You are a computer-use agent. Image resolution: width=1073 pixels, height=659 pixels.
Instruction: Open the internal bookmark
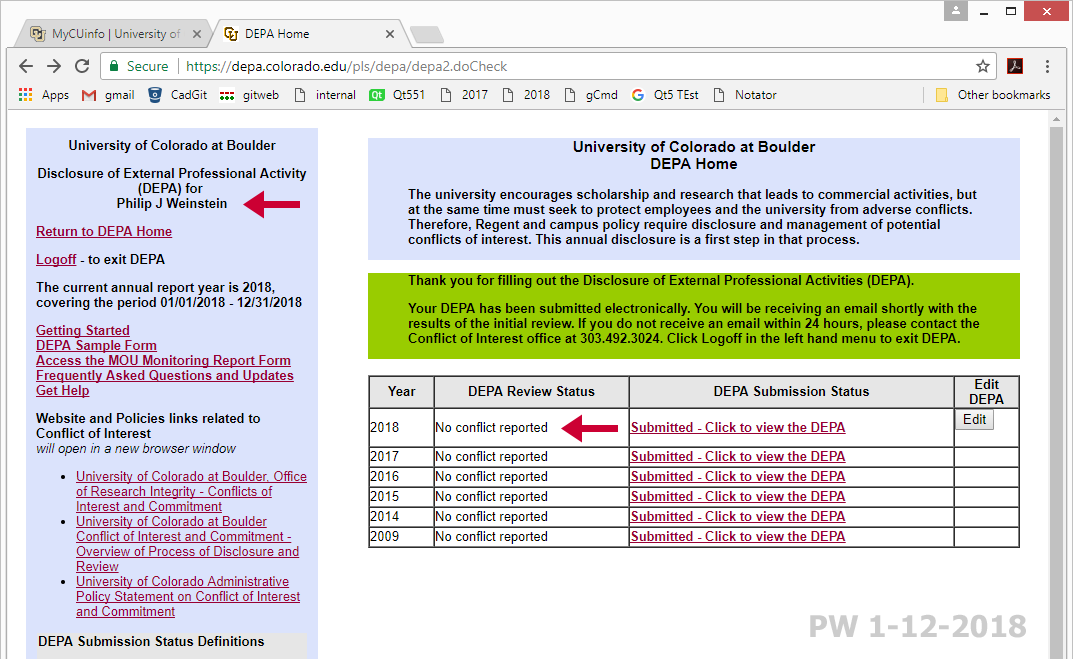(x=325, y=95)
